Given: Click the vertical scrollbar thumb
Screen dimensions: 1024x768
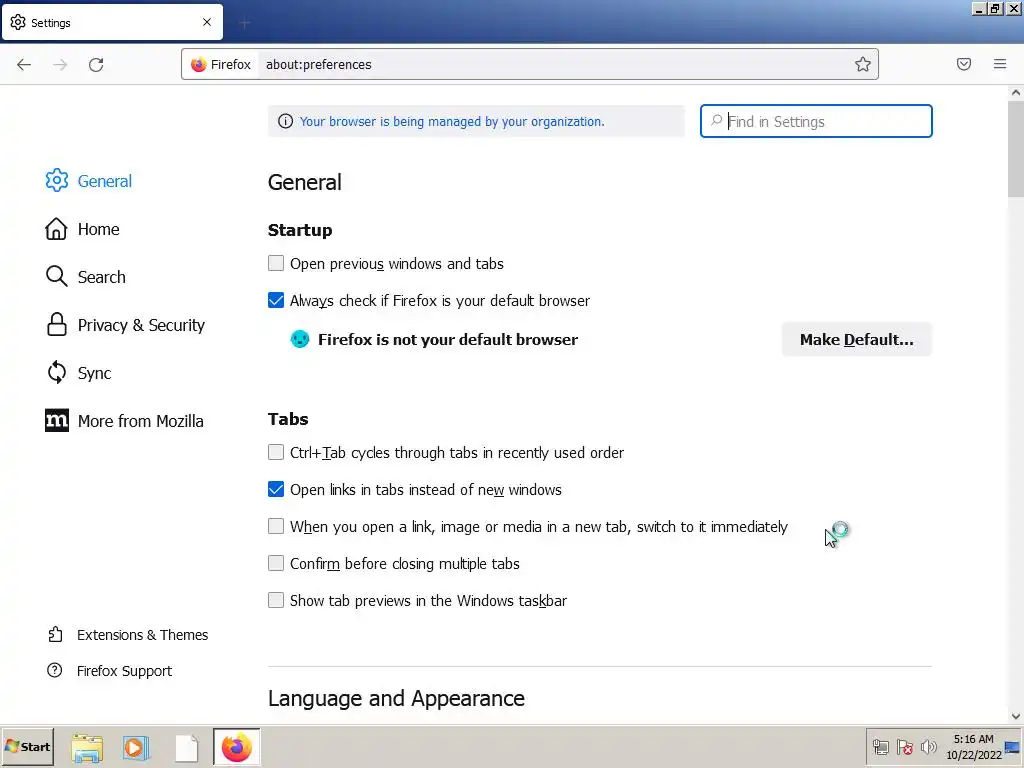Looking at the screenshot, I should click(x=1016, y=149).
